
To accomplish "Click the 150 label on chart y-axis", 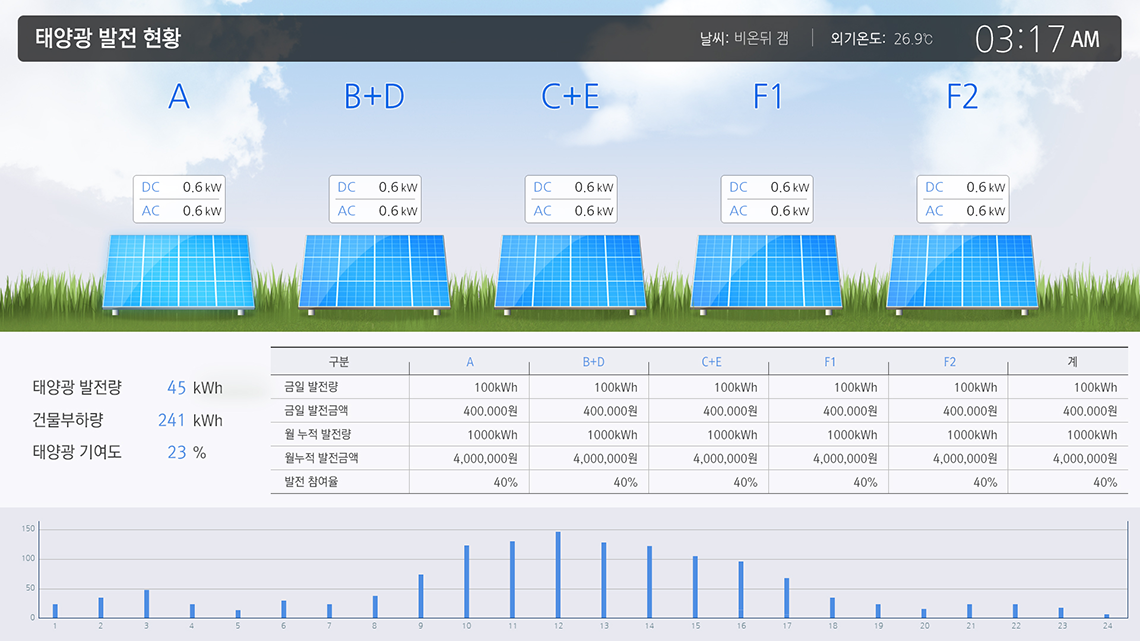I will tap(28, 528).
